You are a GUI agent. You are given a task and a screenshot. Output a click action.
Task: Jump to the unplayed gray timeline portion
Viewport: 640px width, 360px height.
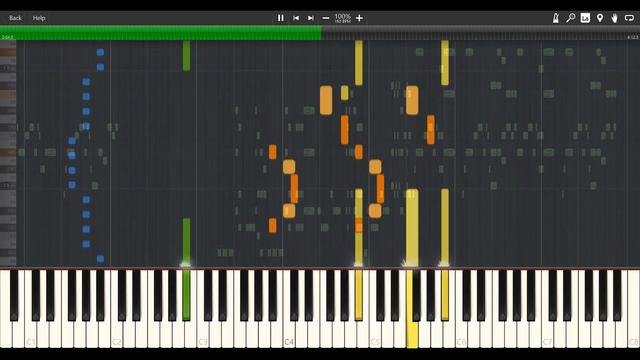pyautogui.click(x=481, y=33)
